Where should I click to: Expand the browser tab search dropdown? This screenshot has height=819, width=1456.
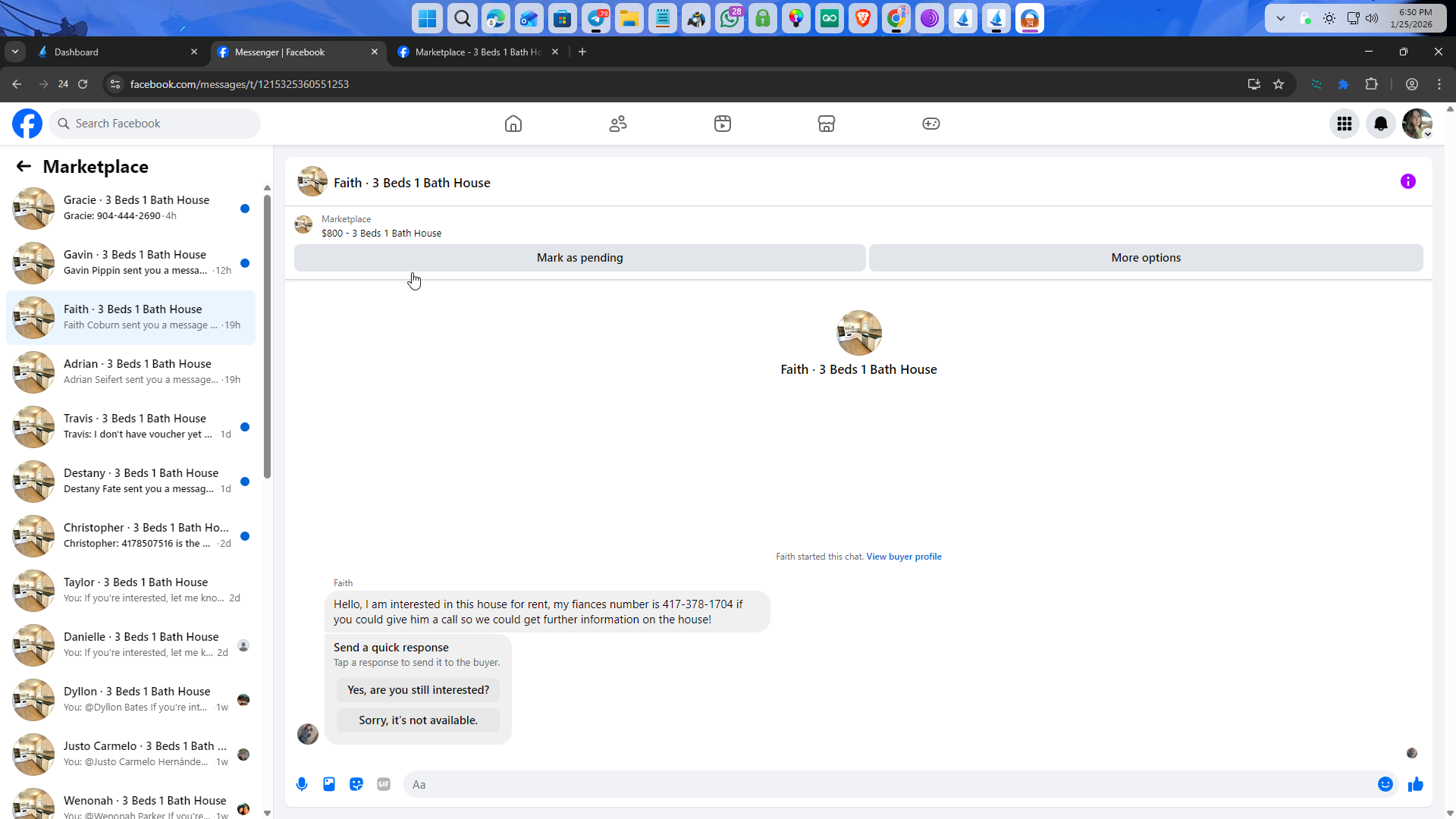click(15, 52)
